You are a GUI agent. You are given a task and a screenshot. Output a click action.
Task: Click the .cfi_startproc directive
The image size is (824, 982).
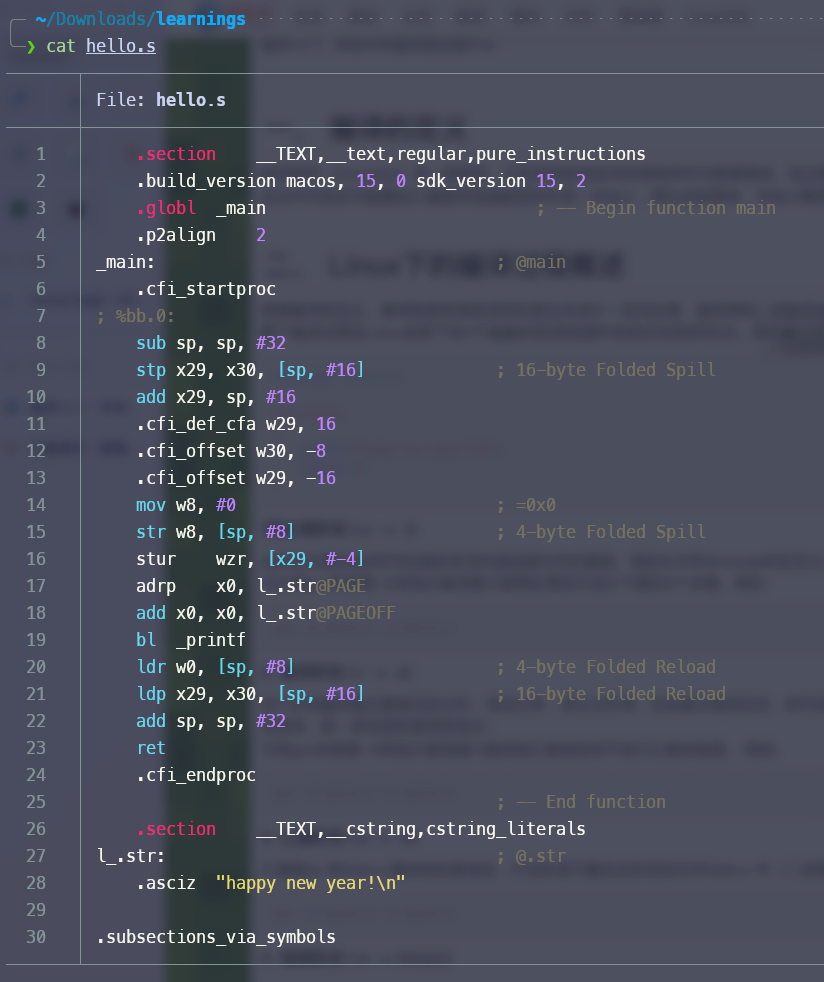click(x=206, y=289)
